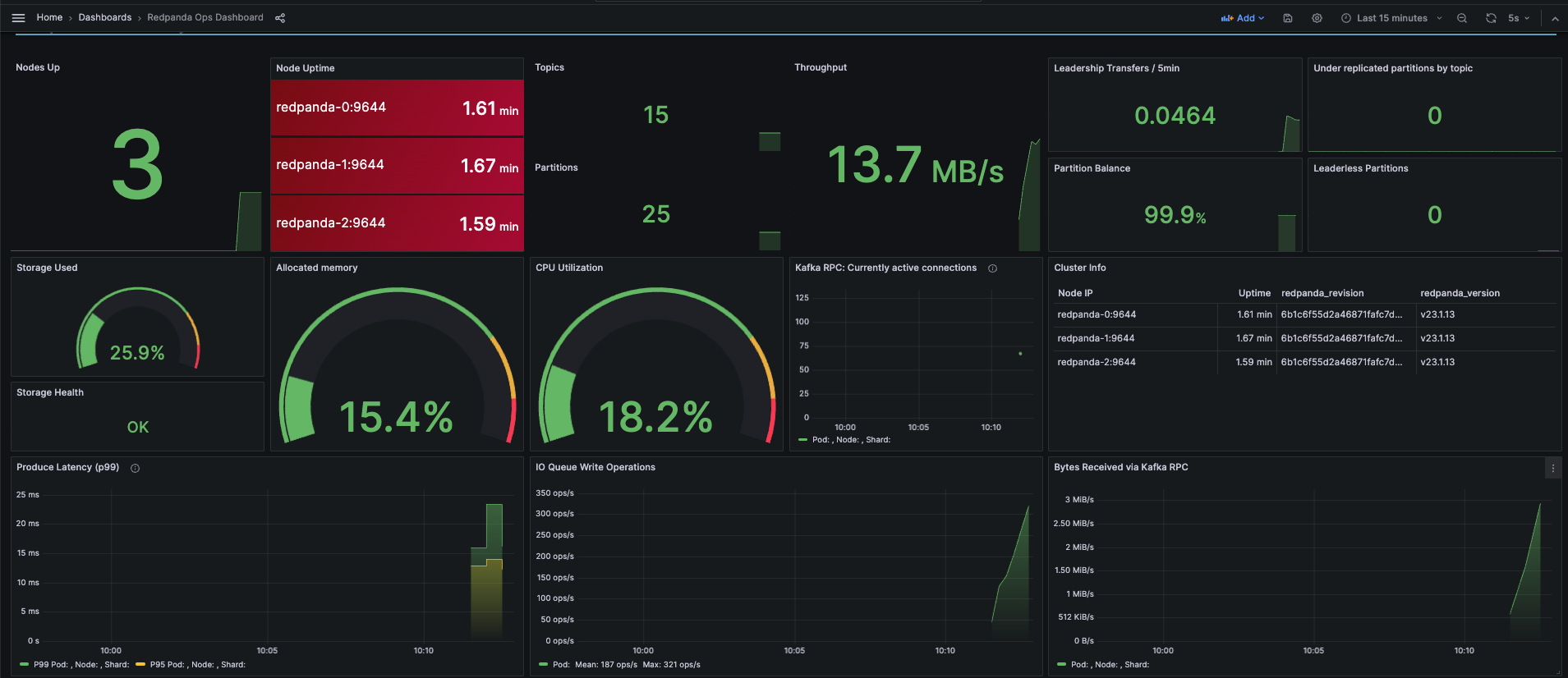This screenshot has height=678, width=1568.
Task: Select the redpanda-2:9644 uptime tile
Action: click(397, 223)
